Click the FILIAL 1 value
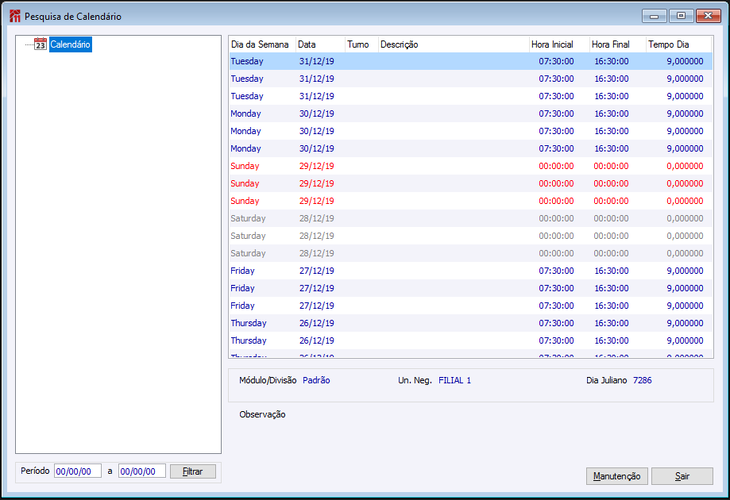 pyautogui.click(x=454, y=380)
